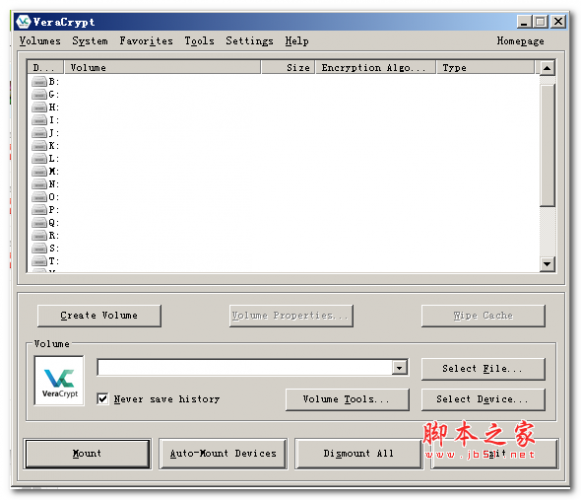Screen dimensions: 581x500
Task: Open the volume path dropdown arrow
Action: [399, 368]
